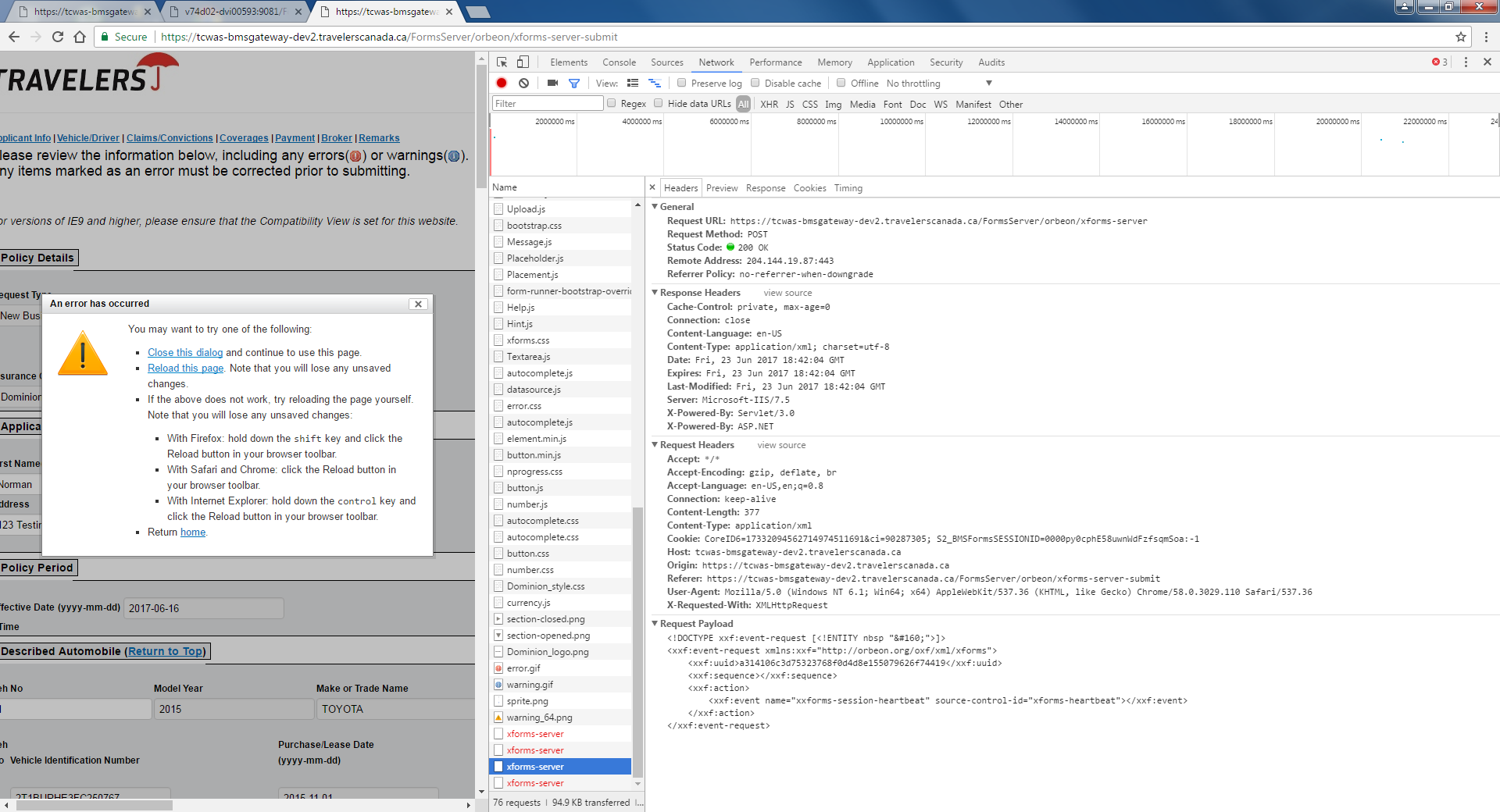The image size is (1500, 812).
Task: Enable the Preserve log checkbox
Action: tap(682, 84)
